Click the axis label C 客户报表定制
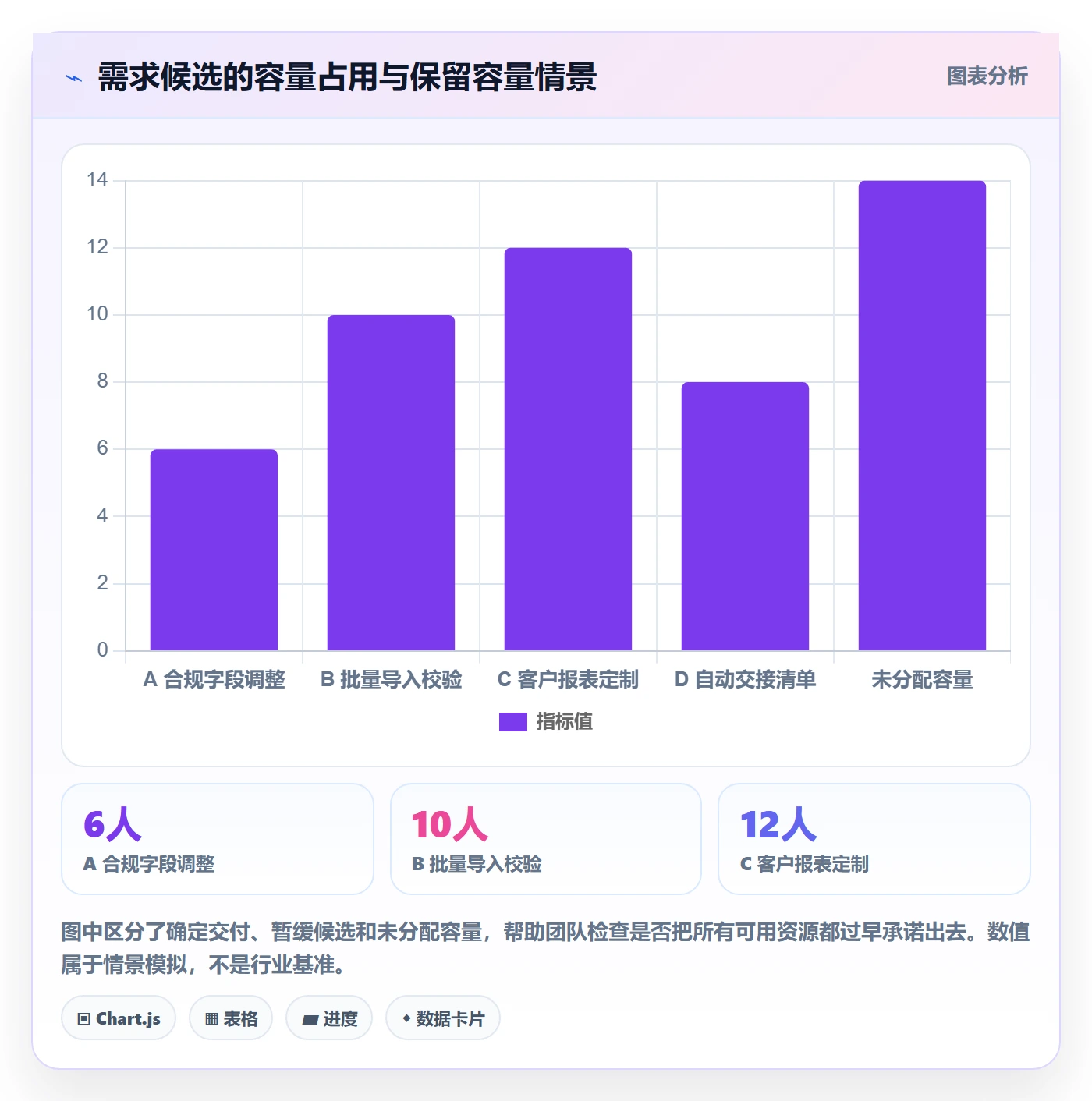The height and width of the screenshot is (1101, 1092). [x=568, y=680]
